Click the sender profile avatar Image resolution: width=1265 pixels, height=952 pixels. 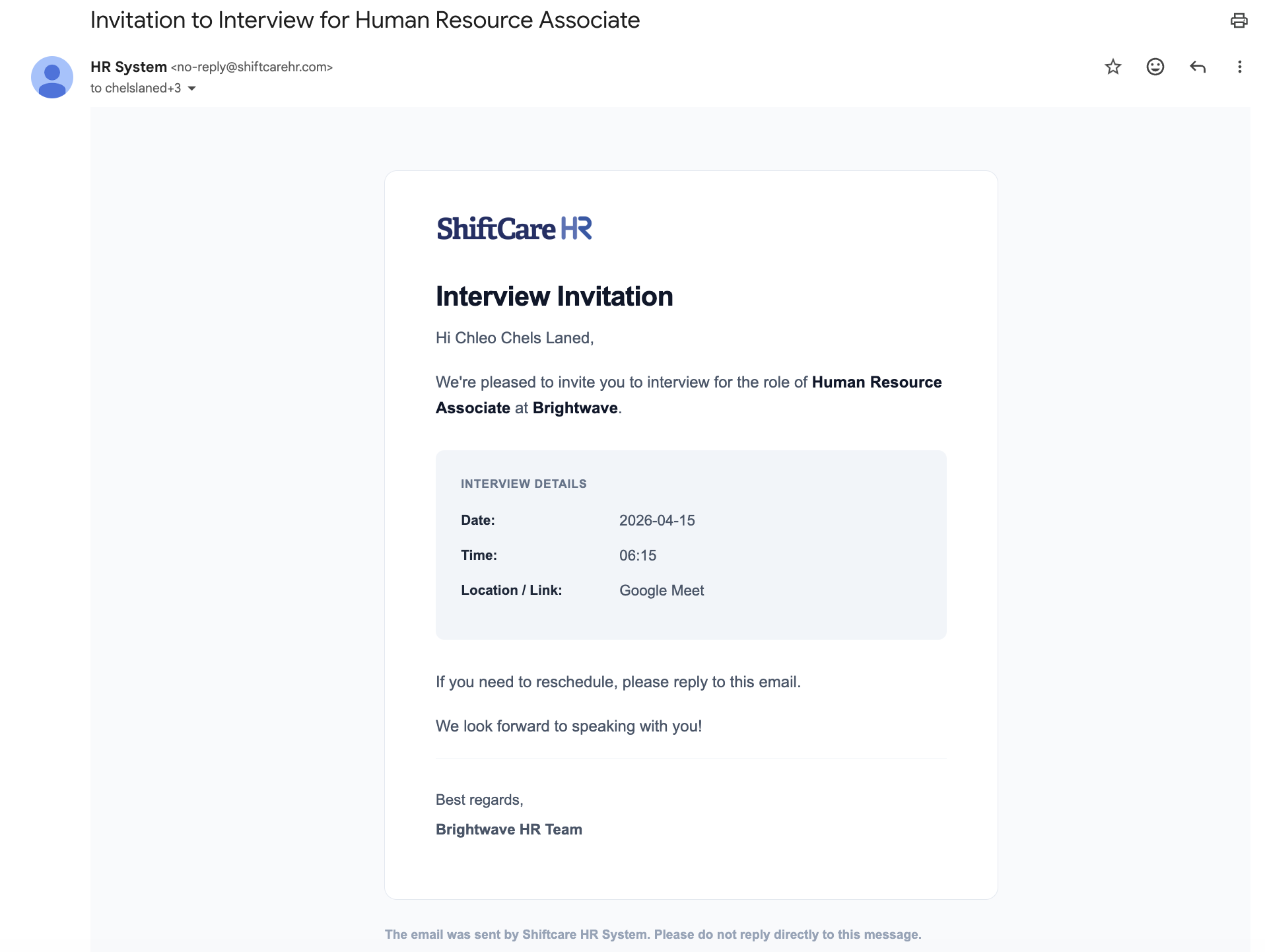tap(52, 77)
